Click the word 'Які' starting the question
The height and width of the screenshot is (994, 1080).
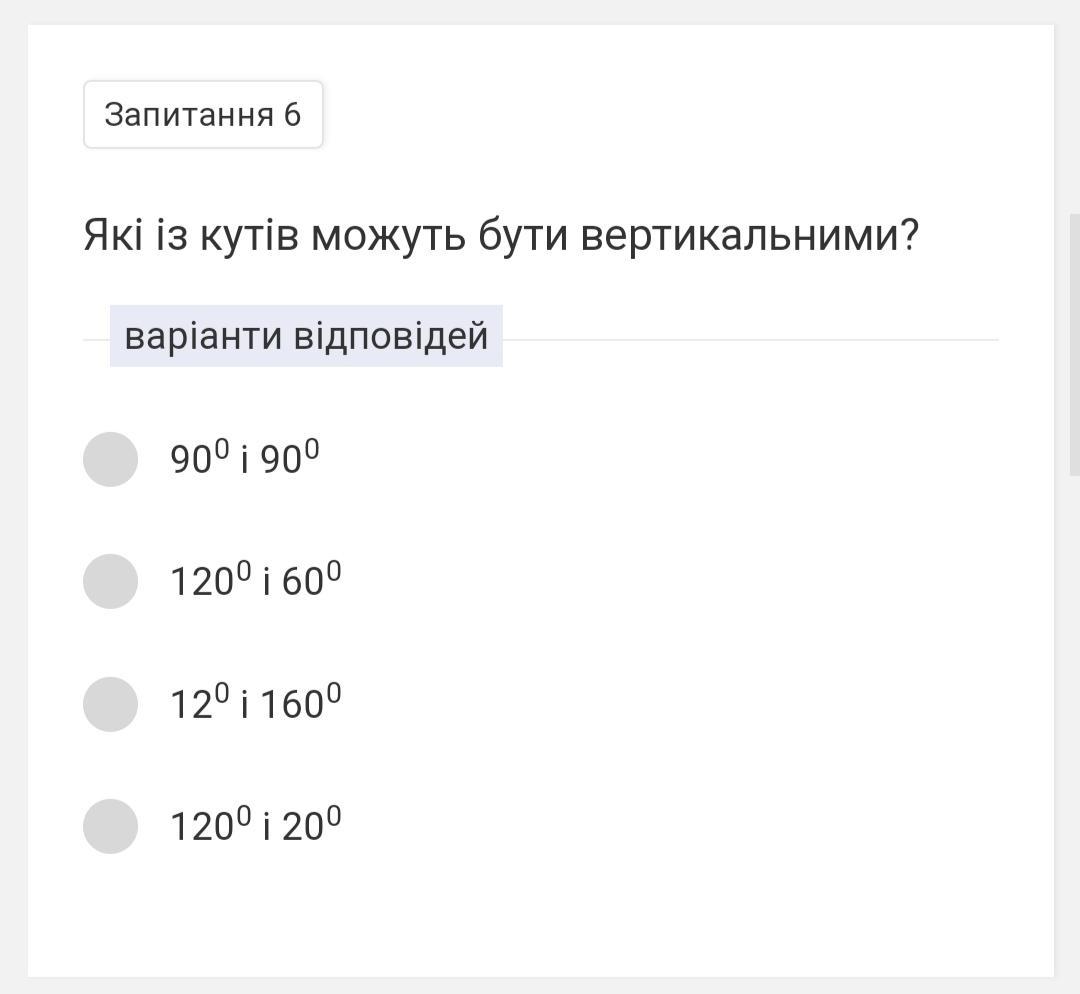coord(113,236)
